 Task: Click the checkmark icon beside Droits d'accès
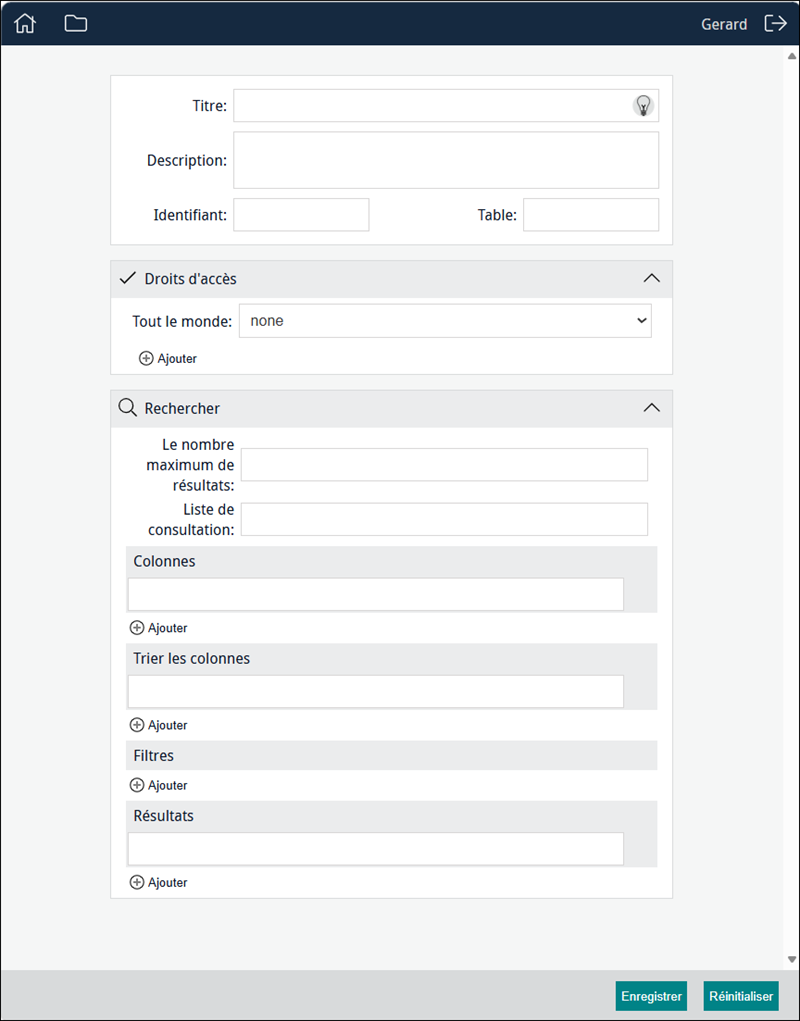128,278
